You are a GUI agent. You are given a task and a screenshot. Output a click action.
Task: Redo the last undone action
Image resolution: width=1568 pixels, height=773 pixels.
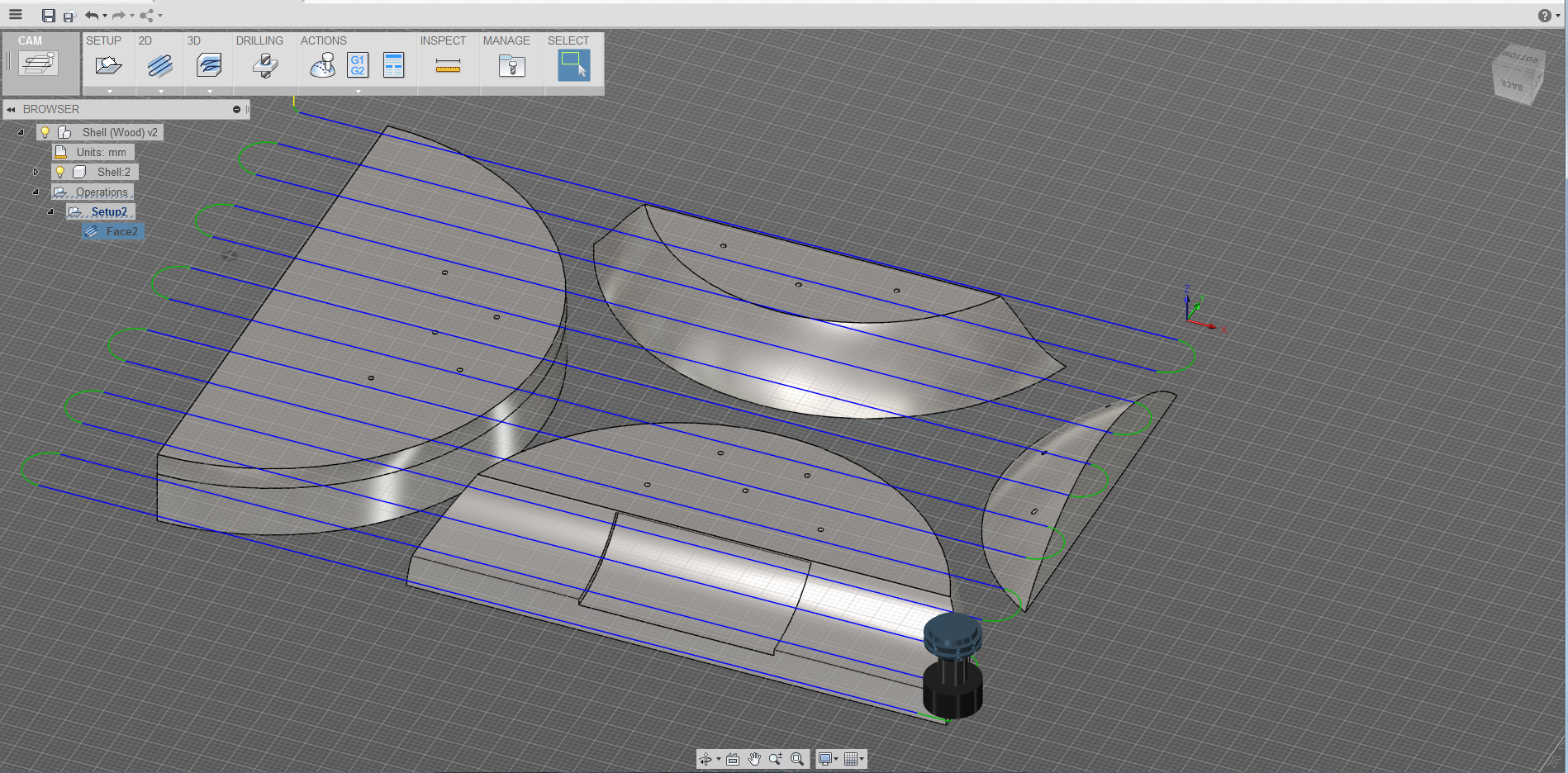point(119,16)
